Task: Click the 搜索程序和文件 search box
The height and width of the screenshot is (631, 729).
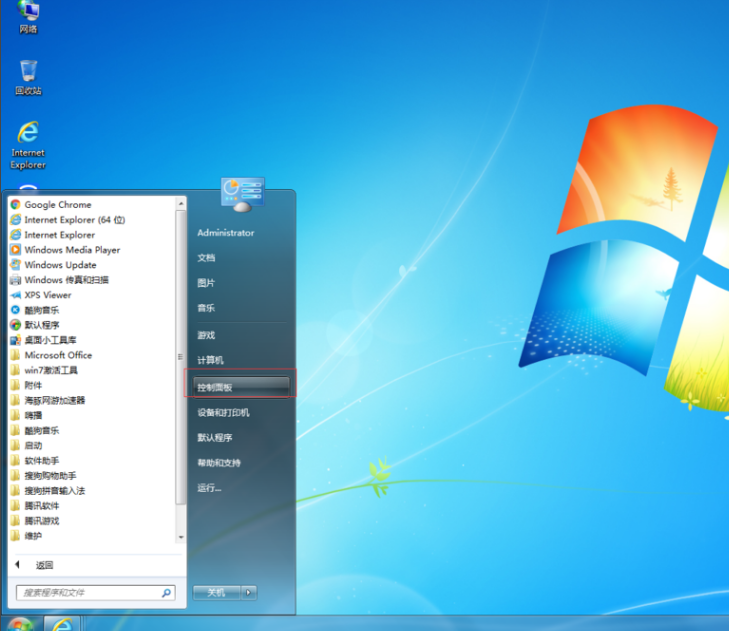Action: click(x=90, y=592)
